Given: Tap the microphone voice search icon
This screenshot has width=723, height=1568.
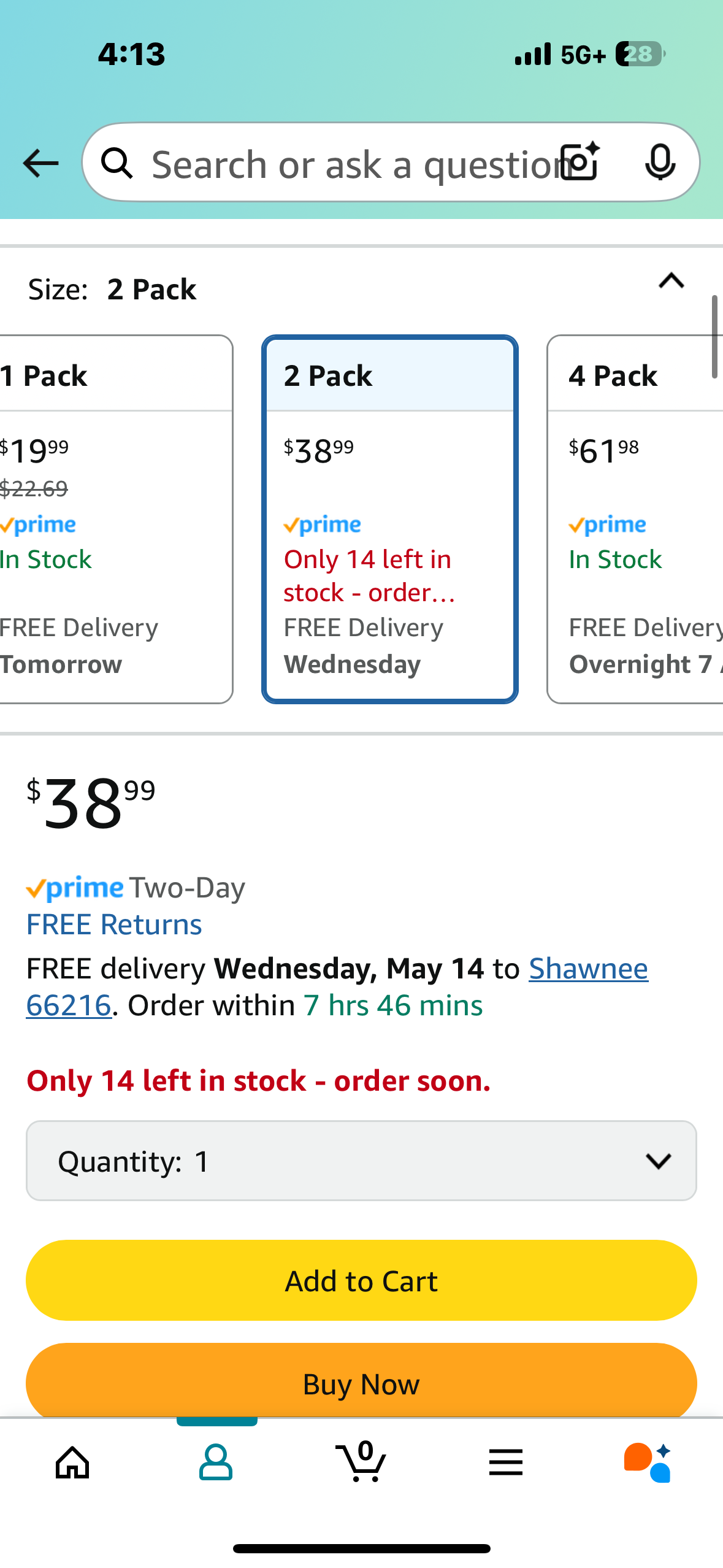Looking at the screenshot, I should tap(660, 163).
